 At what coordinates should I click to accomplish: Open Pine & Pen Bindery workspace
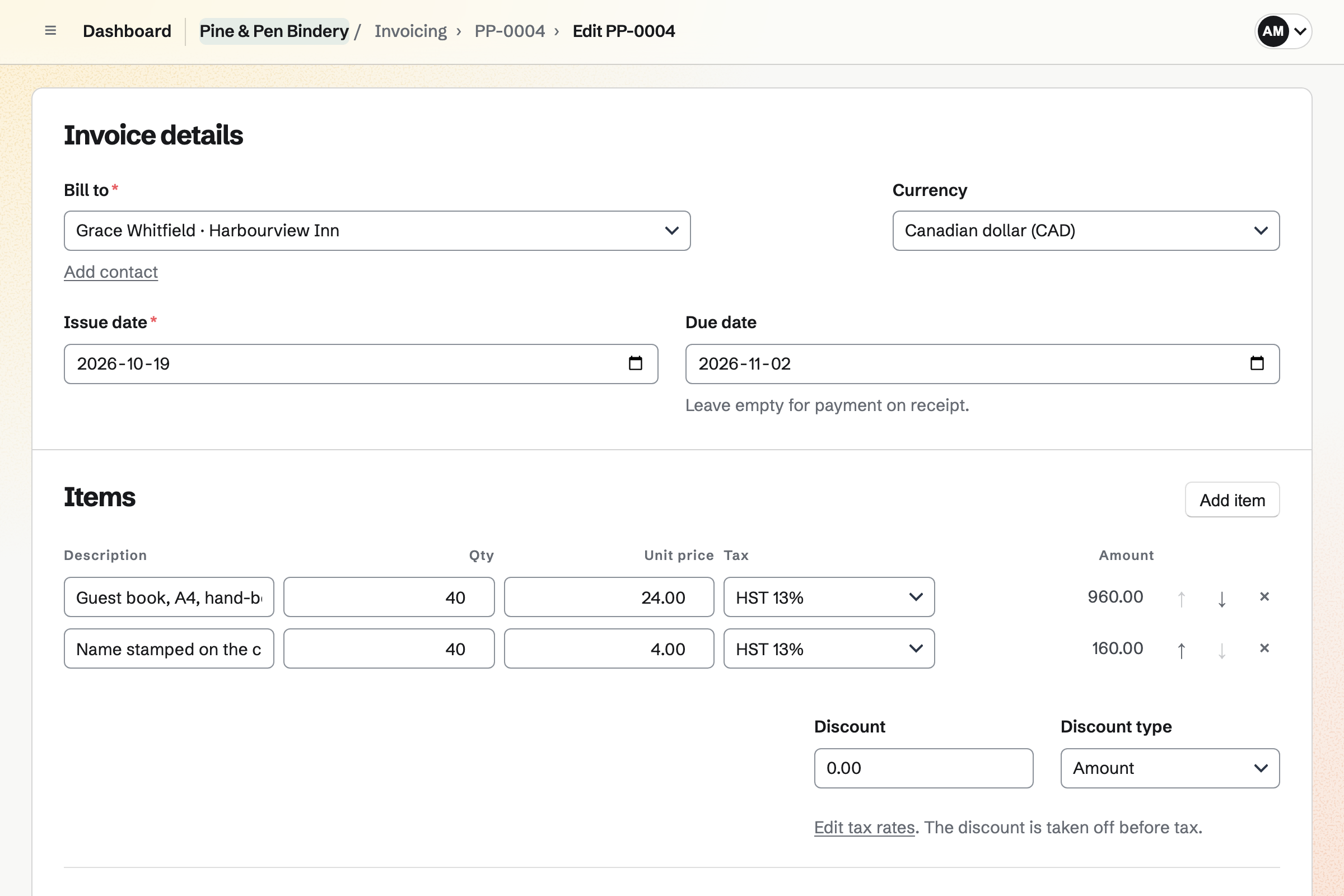pyautogui.click(x=274, y=31)
